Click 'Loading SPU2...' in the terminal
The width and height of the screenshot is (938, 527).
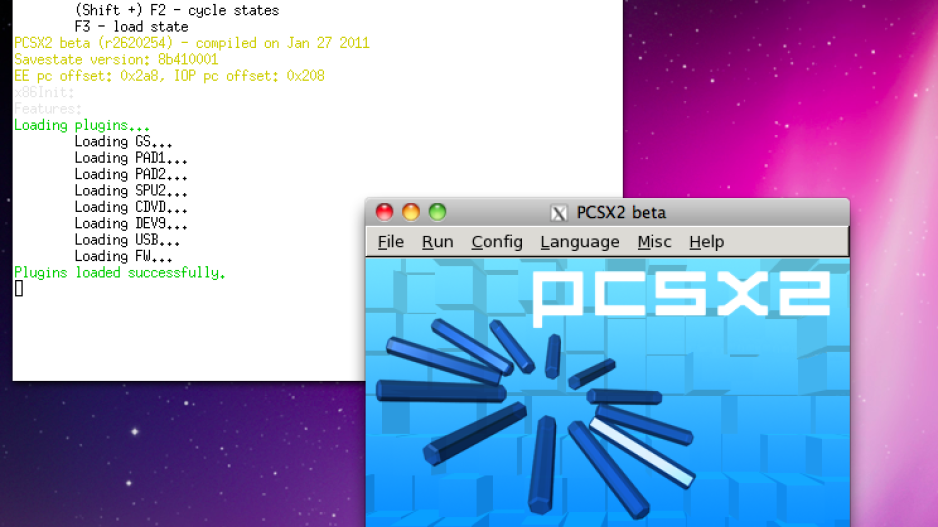[x=131, y=191]
